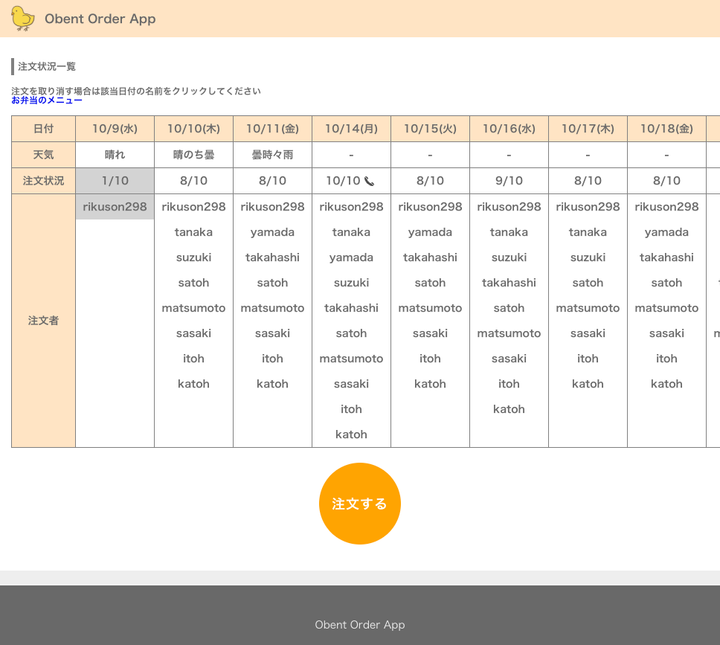This screenshot has height=645, width=720.
Task: Click the 晴れ weather cell
Action: [x=115, y=155]
